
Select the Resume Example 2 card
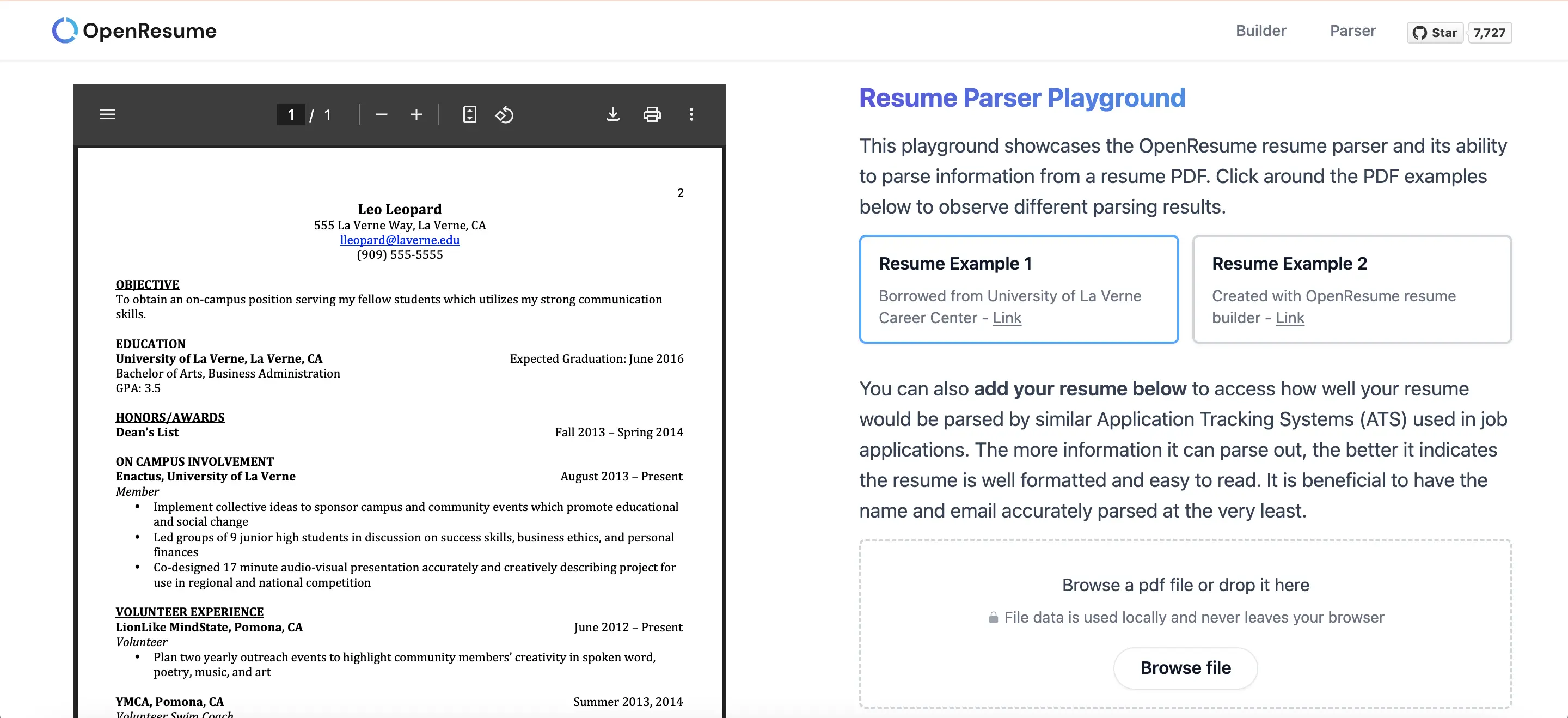tap(1352, 289)
